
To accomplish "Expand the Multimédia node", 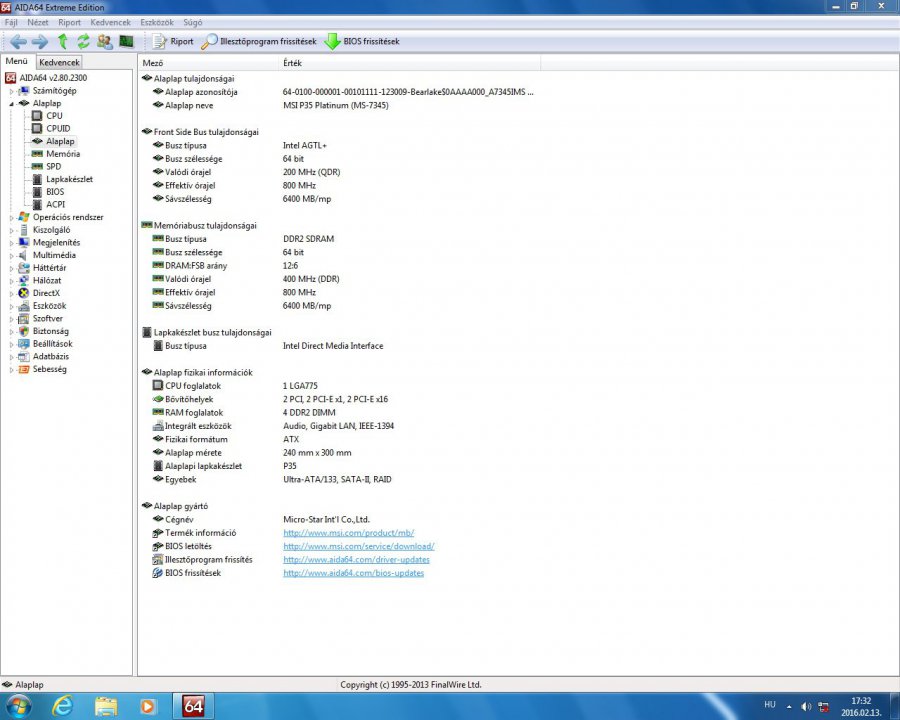I will [x=11, y=256].
